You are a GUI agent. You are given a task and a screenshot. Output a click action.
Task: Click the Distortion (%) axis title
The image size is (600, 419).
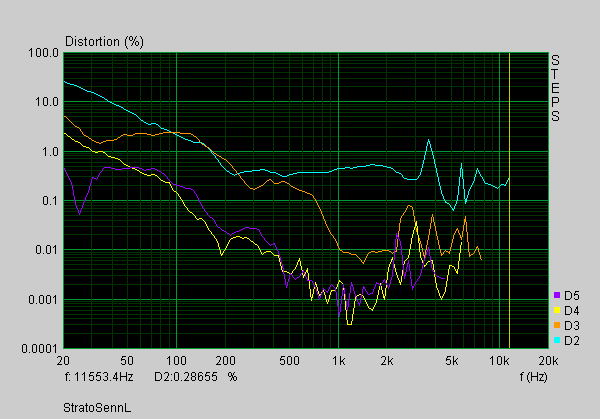click(x=104, y=42)
